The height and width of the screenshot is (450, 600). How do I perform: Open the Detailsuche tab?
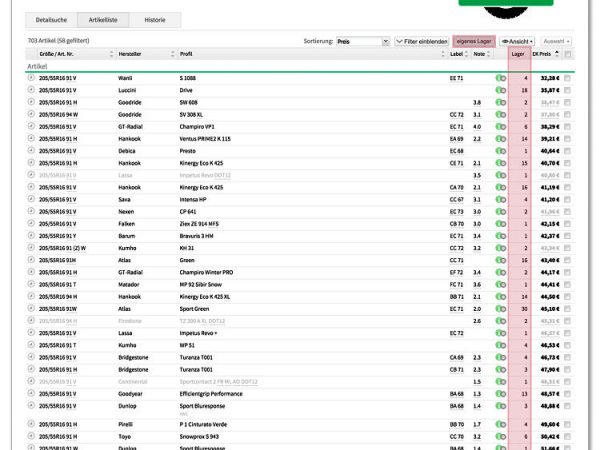pyautogui.click(x=51, y=20)
